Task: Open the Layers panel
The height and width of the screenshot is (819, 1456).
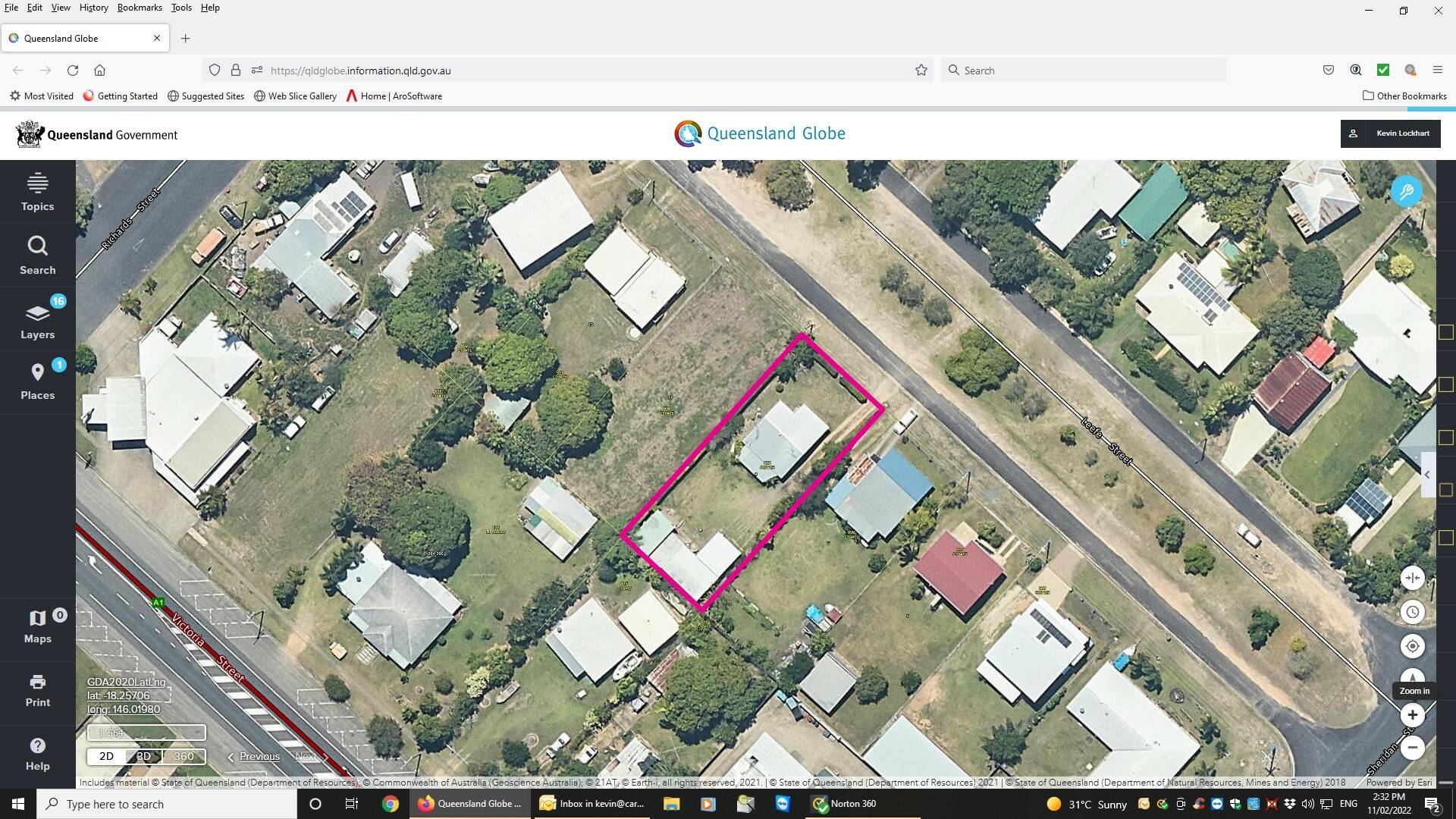Action: [x=37, y=321]
